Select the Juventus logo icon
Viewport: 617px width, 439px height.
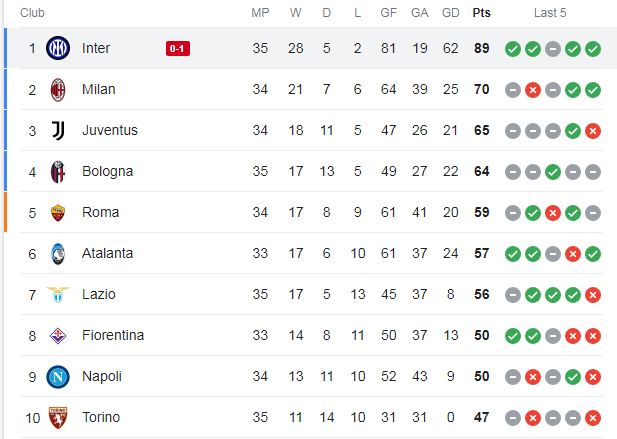[58, 131]
